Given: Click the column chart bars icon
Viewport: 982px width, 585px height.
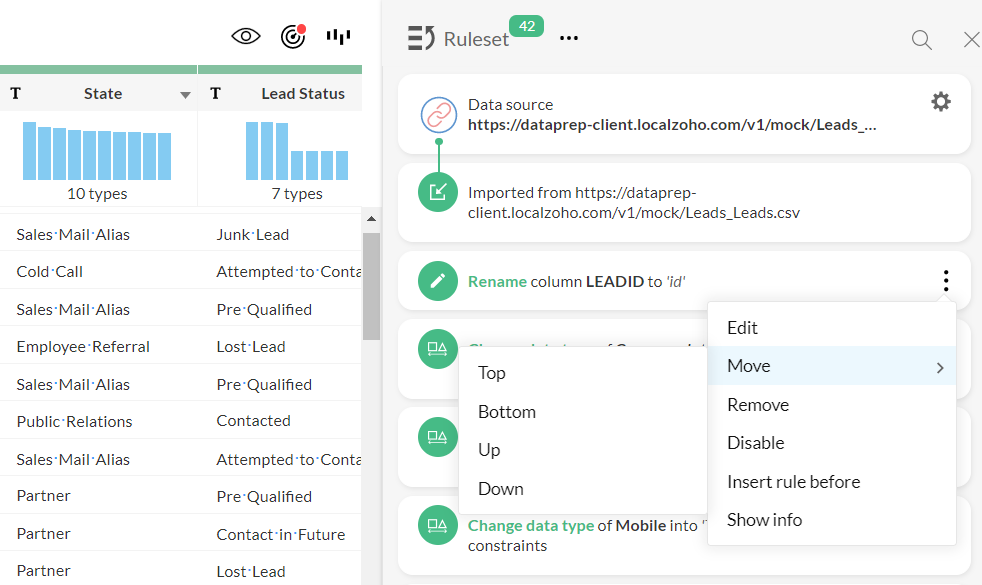Looking at the screenshot, I should coord(338,37).
